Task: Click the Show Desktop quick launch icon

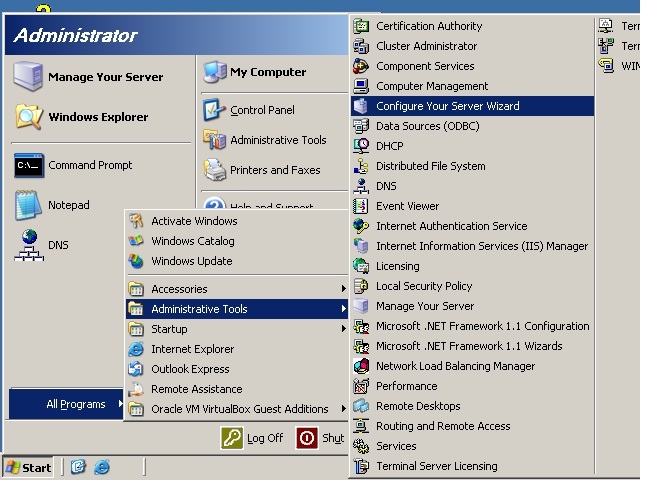Action: click(78, 467)
